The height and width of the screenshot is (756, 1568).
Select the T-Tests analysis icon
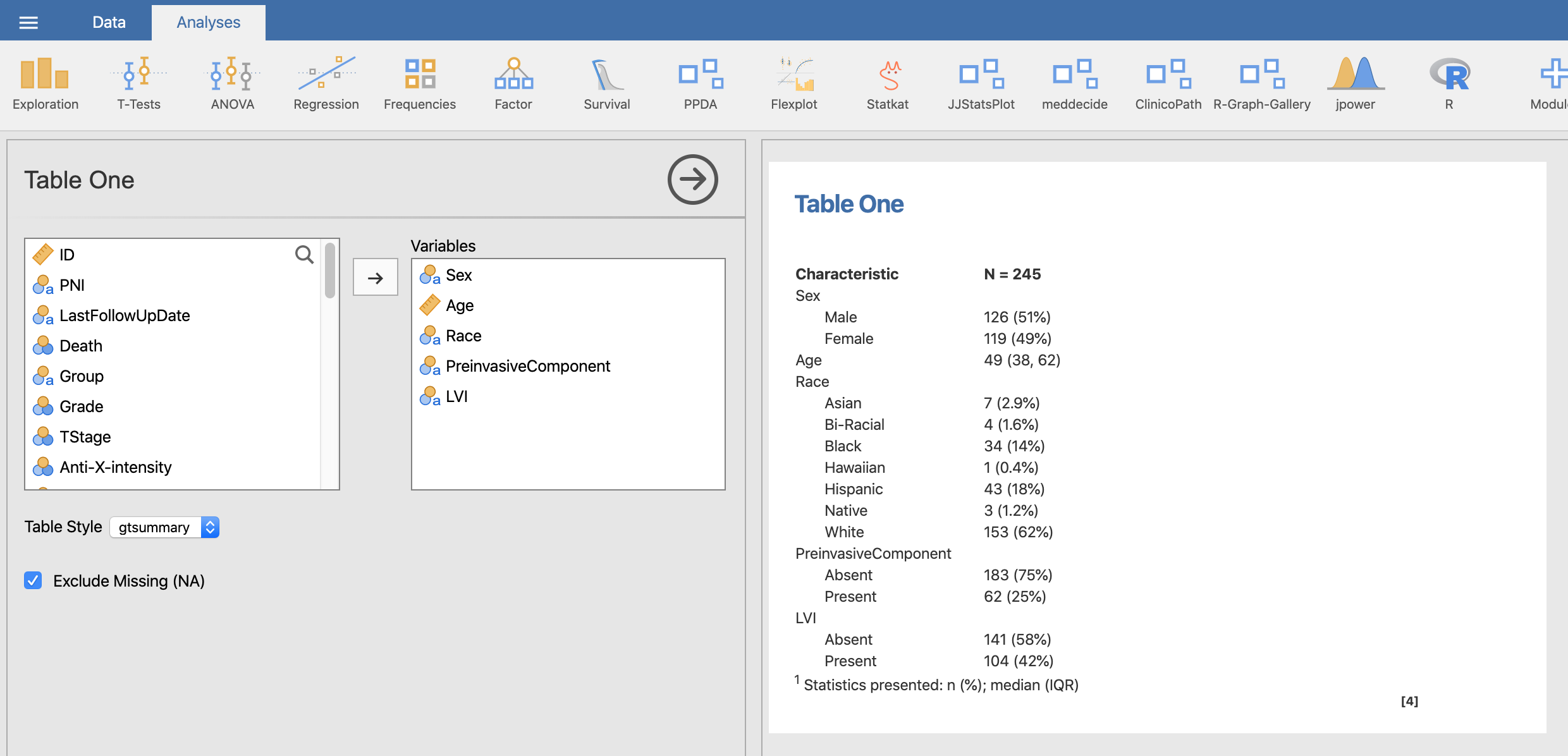(x=138, y=82)
